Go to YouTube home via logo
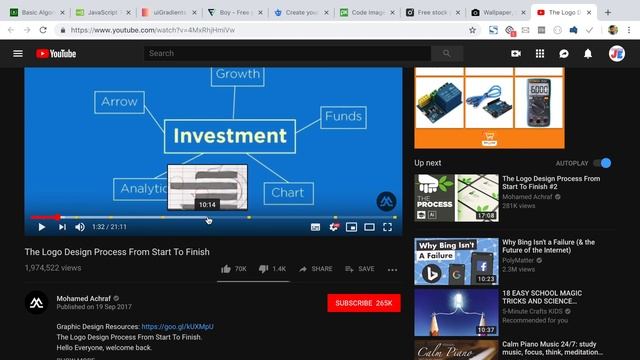Screen dimensions: 640x360 click(56, 53)
